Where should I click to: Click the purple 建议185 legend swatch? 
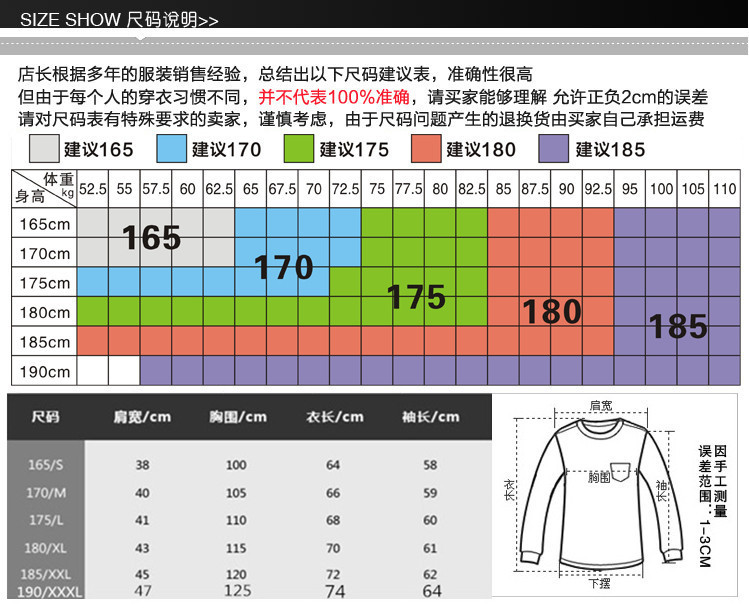pos(554,149)
